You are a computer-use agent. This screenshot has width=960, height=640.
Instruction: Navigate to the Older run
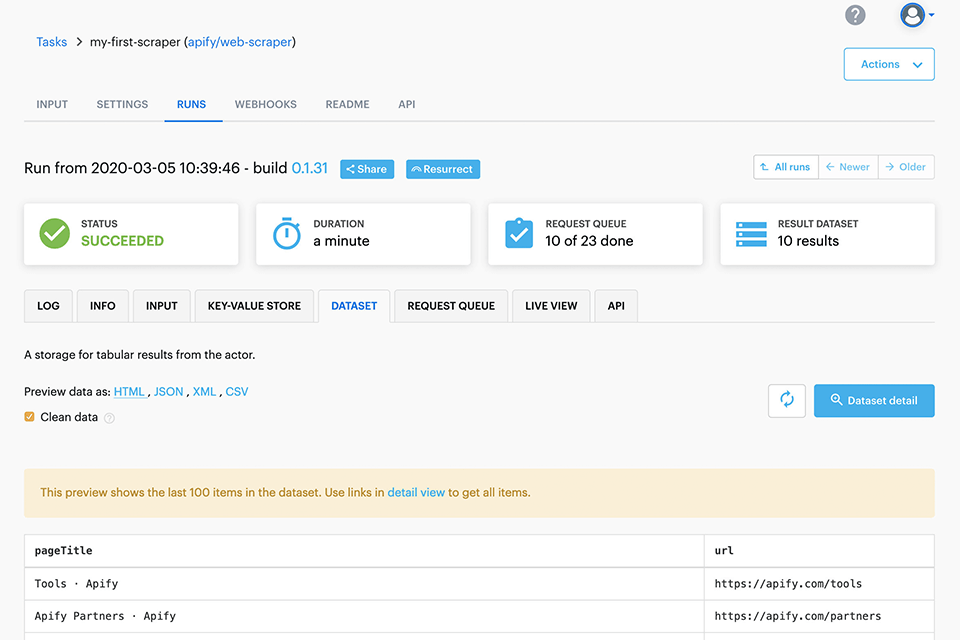tap(906, 167)
